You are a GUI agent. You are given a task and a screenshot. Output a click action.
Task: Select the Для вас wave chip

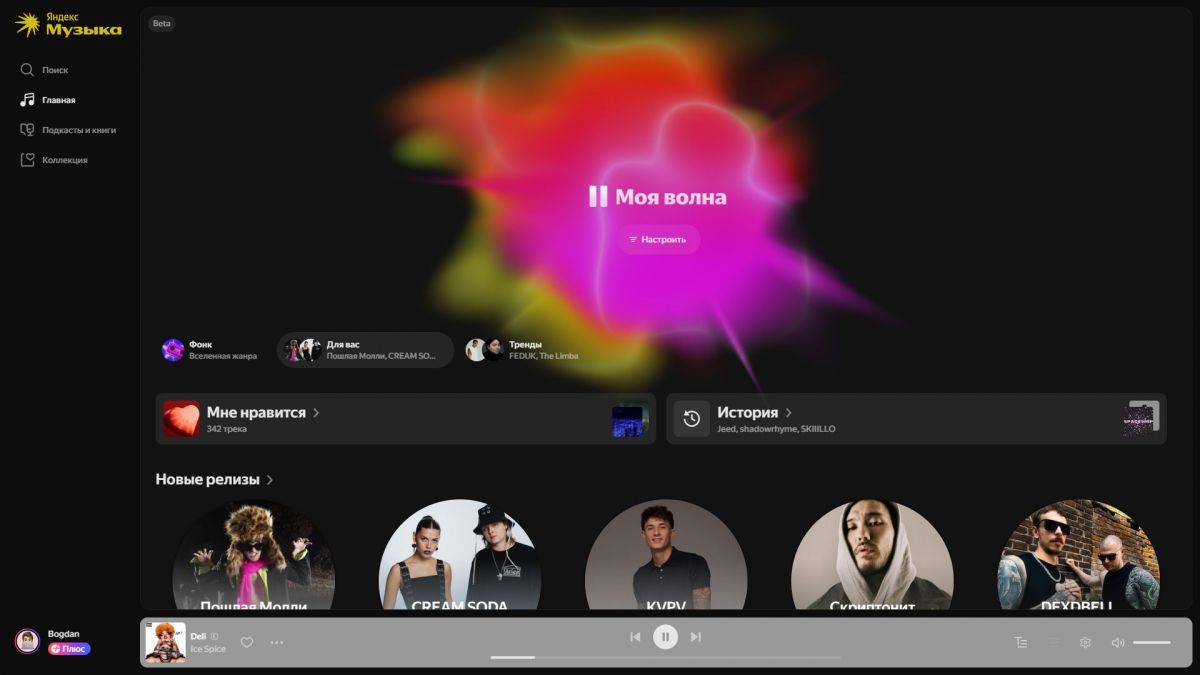tap(365, 350)
